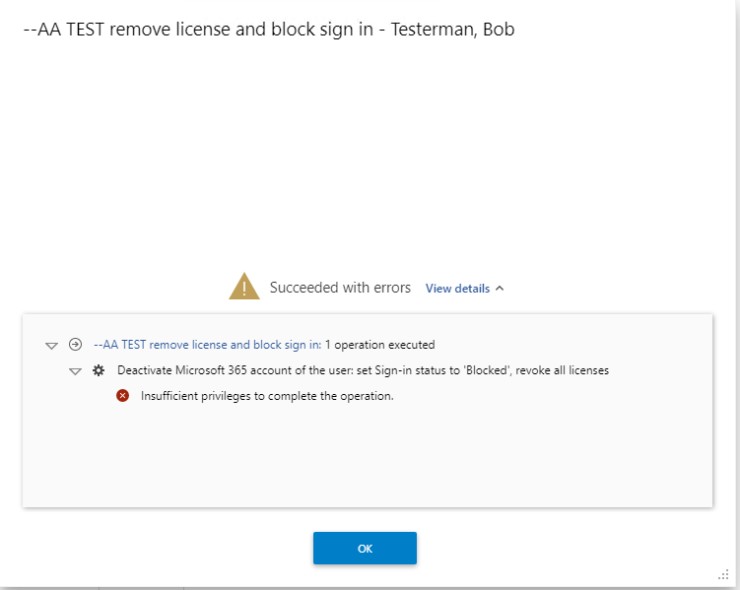
Task: Collapse details using the chevron beside View details
Action: (500, 288)
